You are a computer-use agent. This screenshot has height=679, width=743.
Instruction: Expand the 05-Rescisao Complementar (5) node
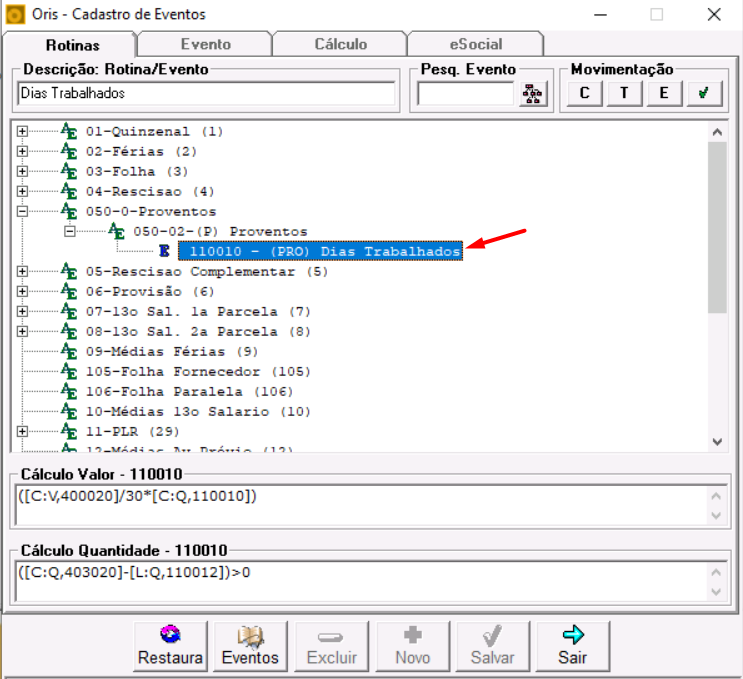click(x=22, y=271)
